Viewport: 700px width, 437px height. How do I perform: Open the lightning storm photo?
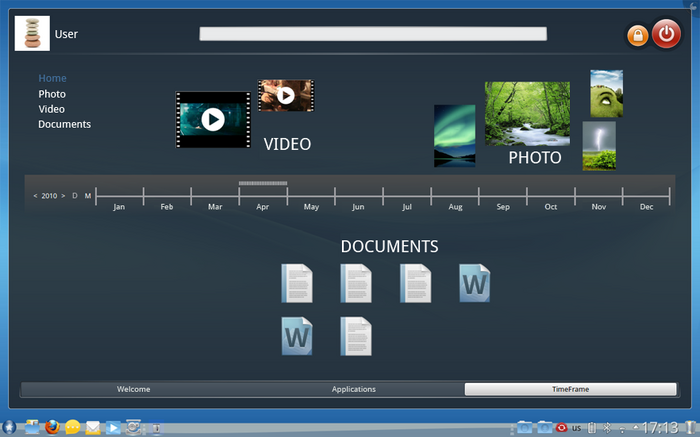click(599, 146)
